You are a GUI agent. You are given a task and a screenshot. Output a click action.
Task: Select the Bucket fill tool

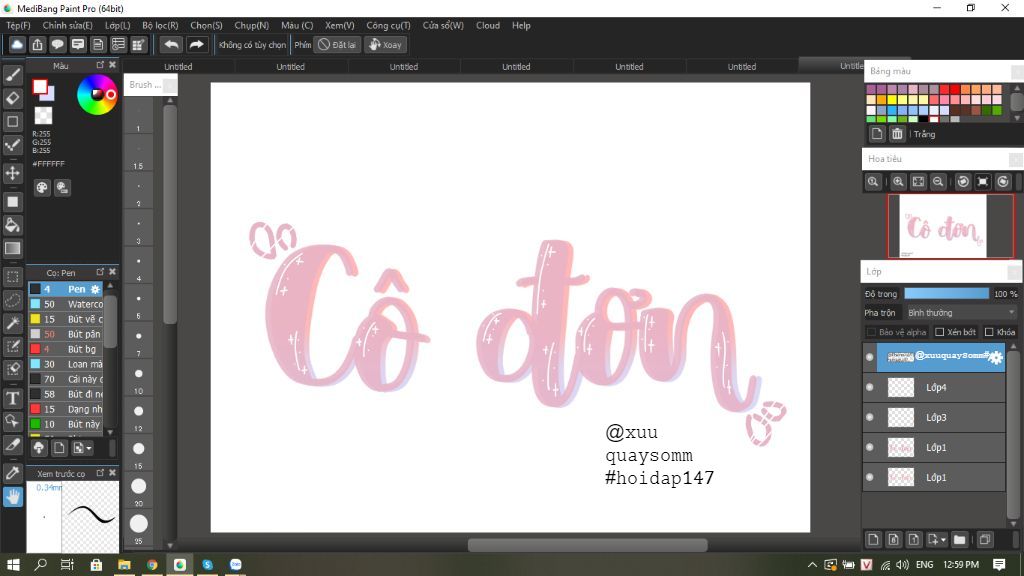(x=12, y=225)
